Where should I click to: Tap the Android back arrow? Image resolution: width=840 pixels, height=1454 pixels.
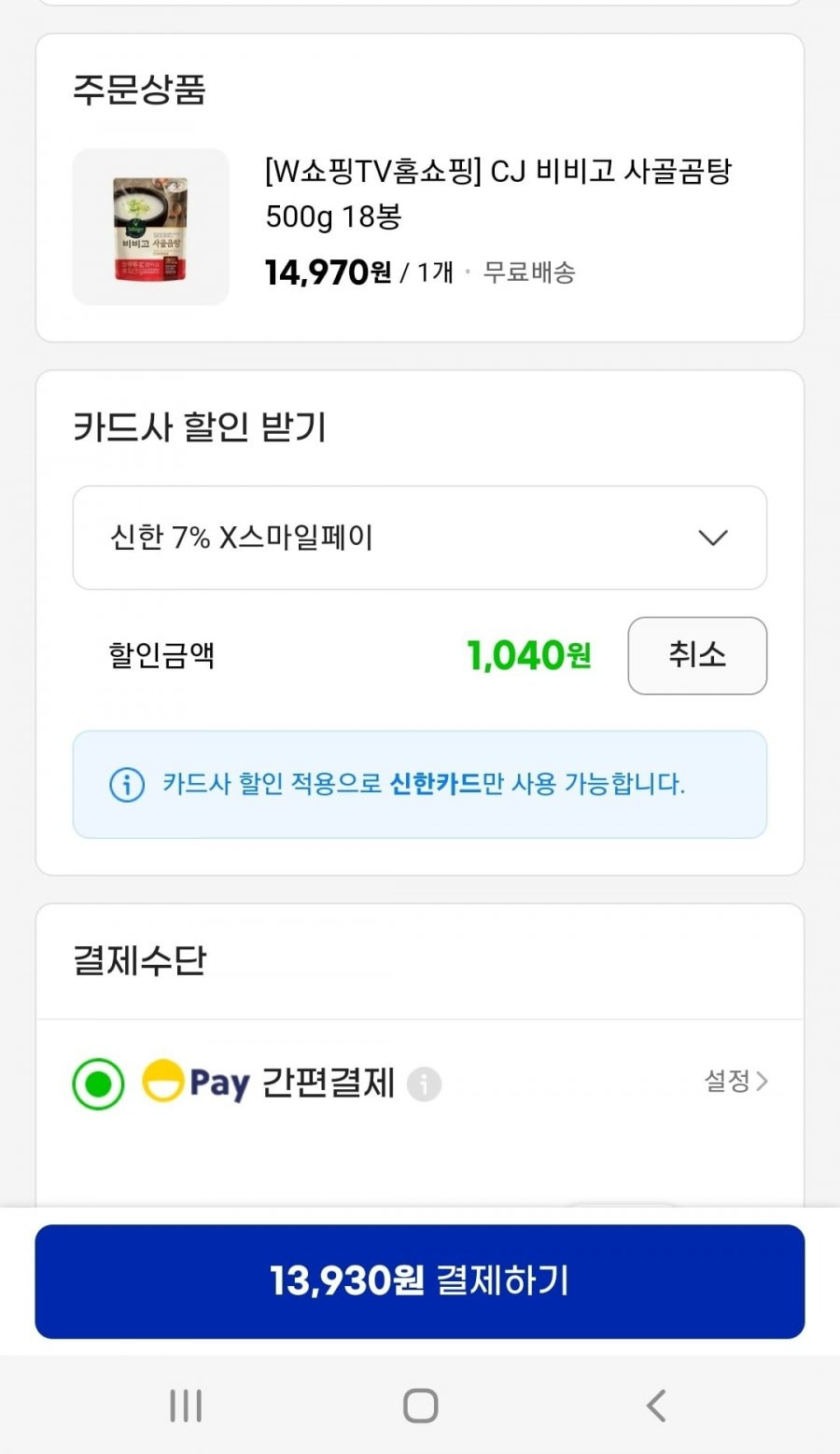(x=656, y=1405)
